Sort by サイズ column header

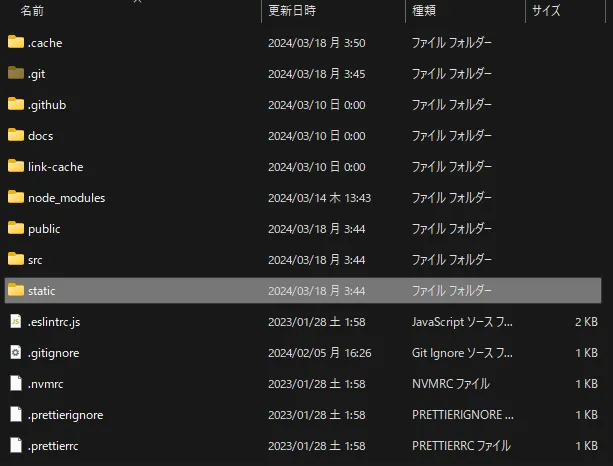[x=546, y=11]
